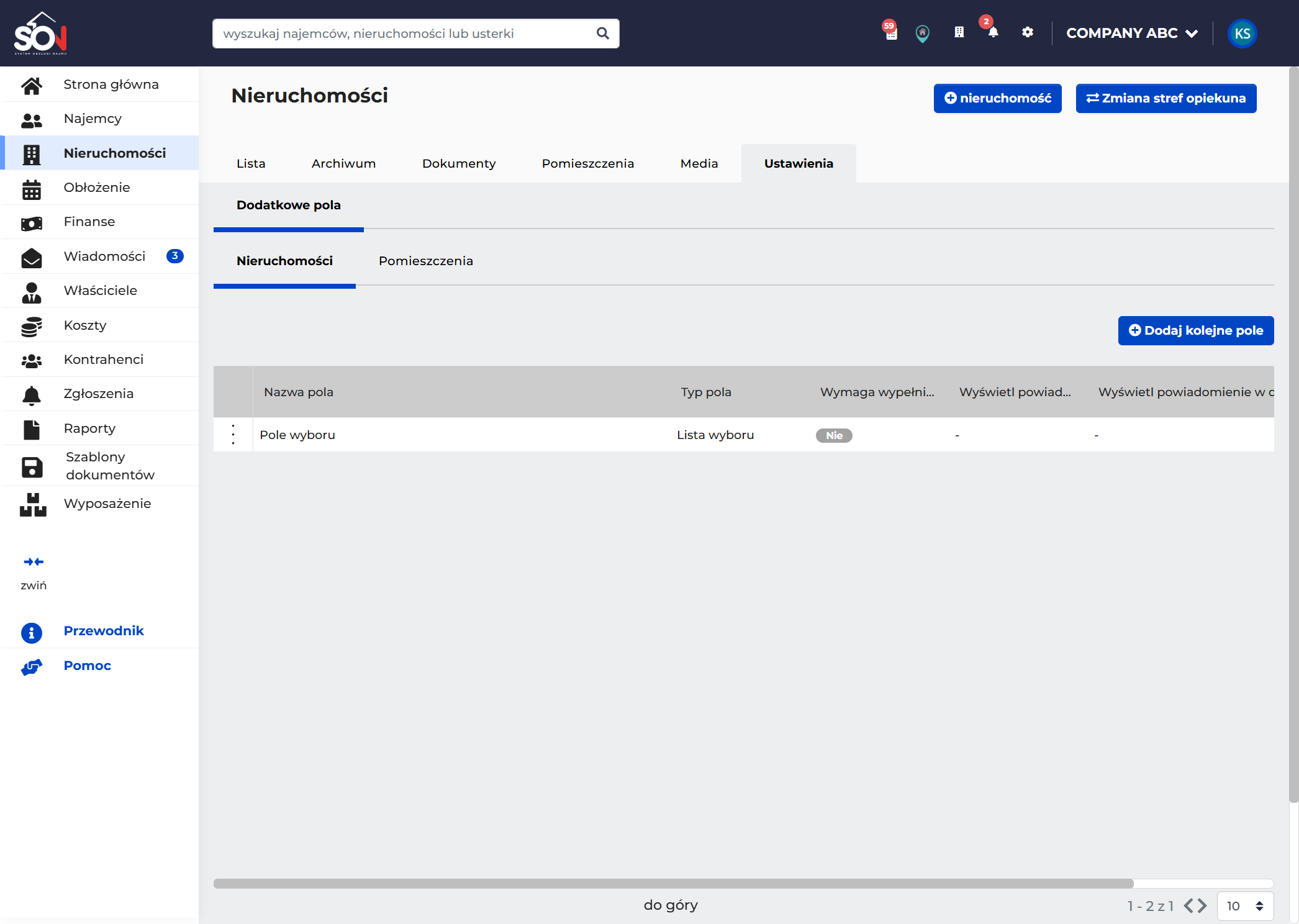The image size is (1299, 924).
Task: Open page size selector showing 10
Action: pos(1245,906)
